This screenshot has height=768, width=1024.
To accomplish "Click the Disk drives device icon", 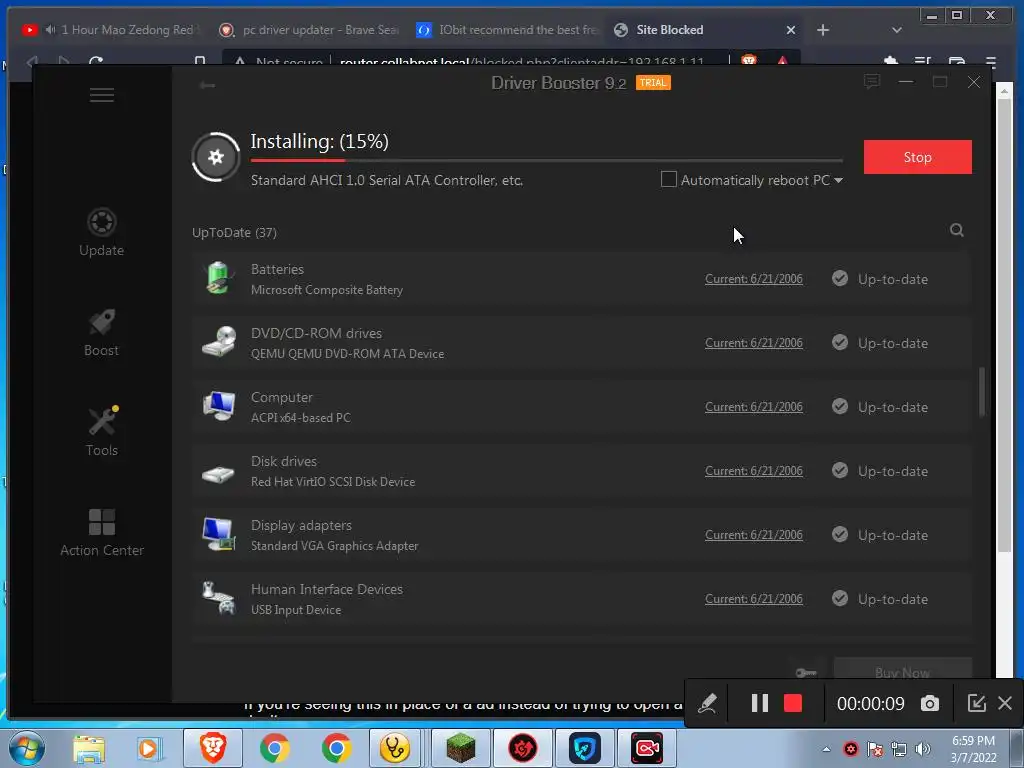I will (x=218, y=473).
